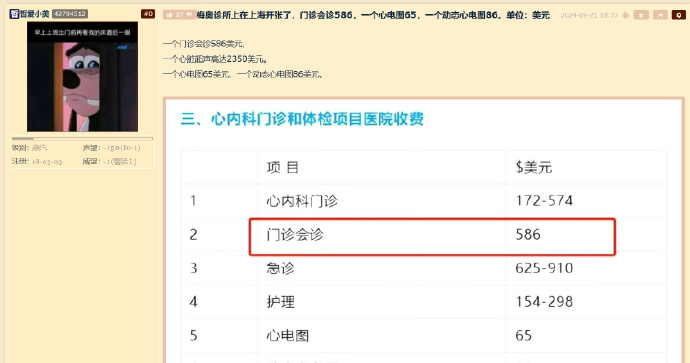The image size is (690, 363).
Task: Click the text '一个心脏超声高达2350美元'
Action: click(215, 59)
